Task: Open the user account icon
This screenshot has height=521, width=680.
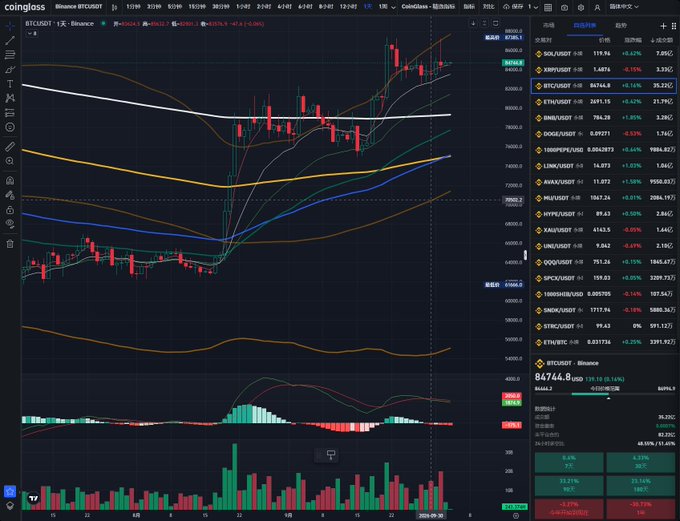Action: tap(597, 7)
